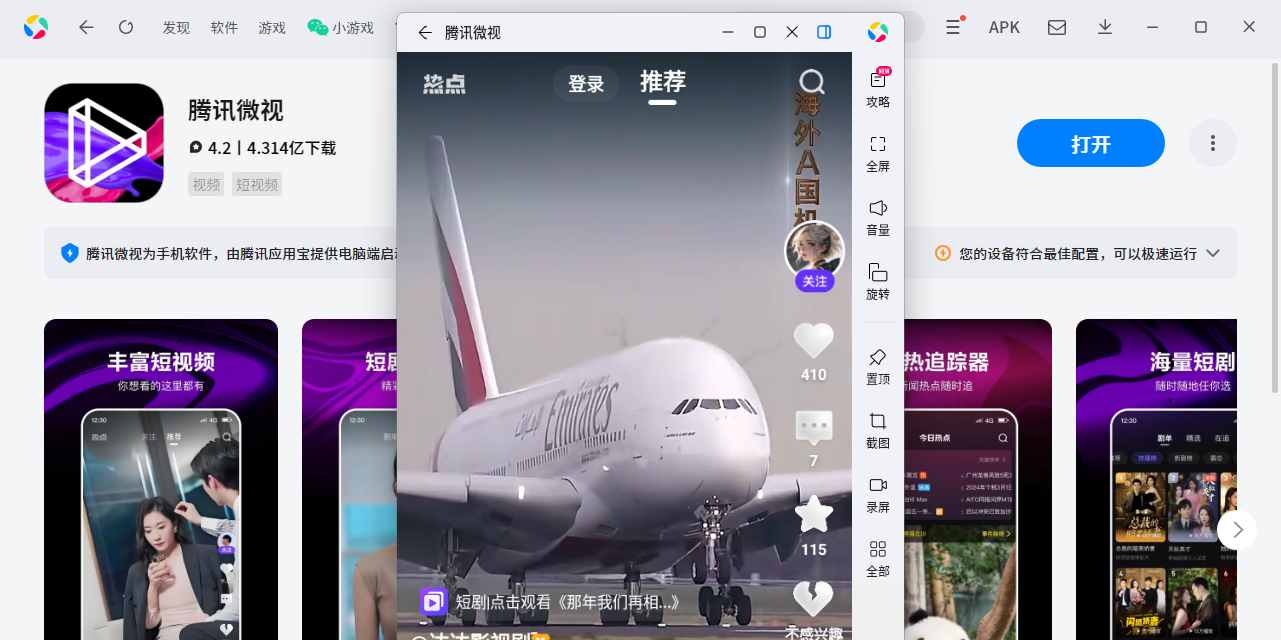Click the screenshot (截图) sidebar tool
The width and height of the screenshot is (1281, 640).
click(878, 429)
